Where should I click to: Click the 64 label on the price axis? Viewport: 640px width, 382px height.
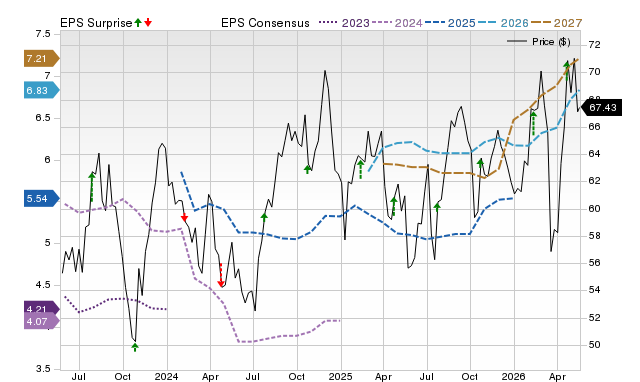(595, 154)
